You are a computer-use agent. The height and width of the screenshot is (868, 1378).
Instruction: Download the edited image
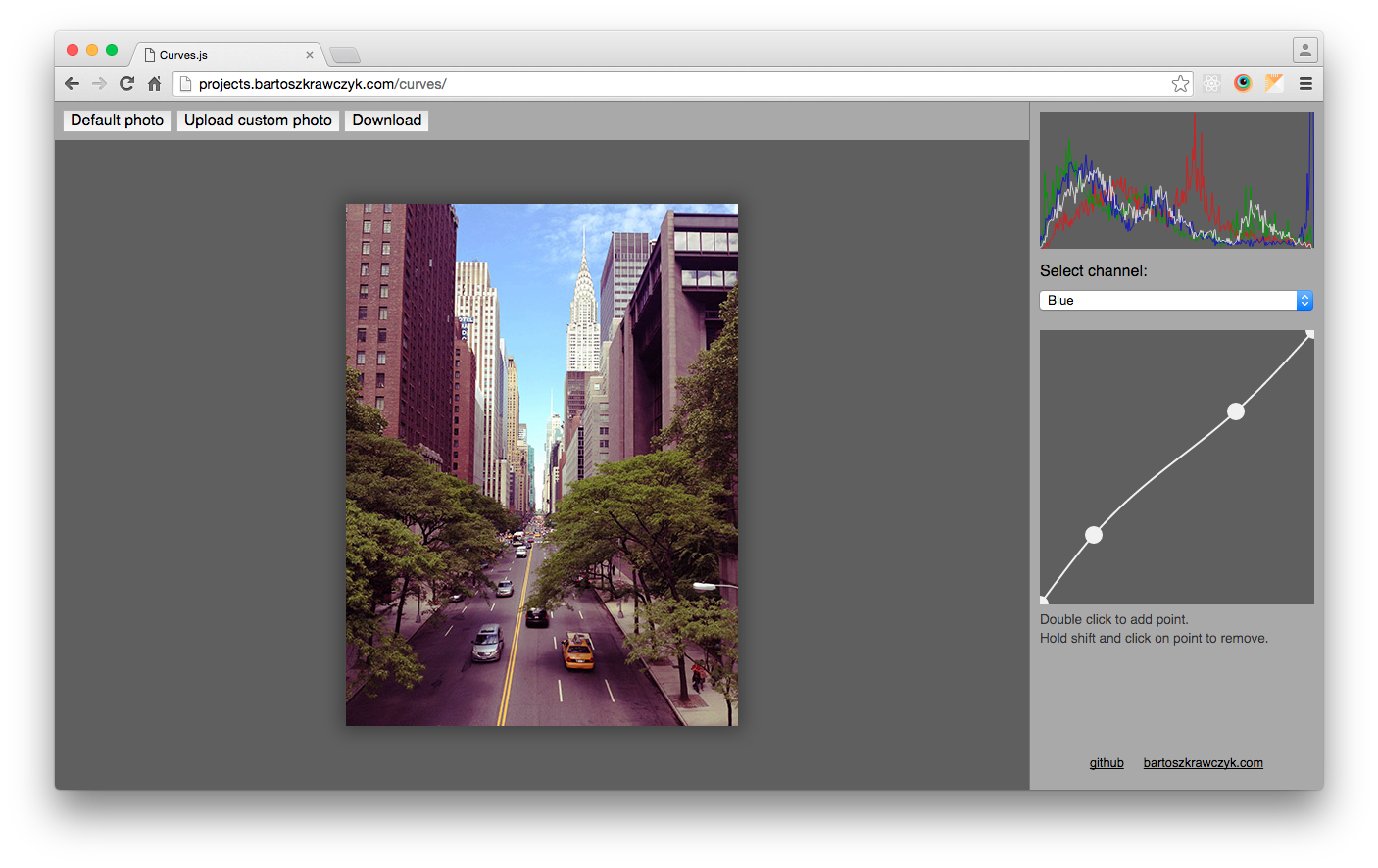386,120
